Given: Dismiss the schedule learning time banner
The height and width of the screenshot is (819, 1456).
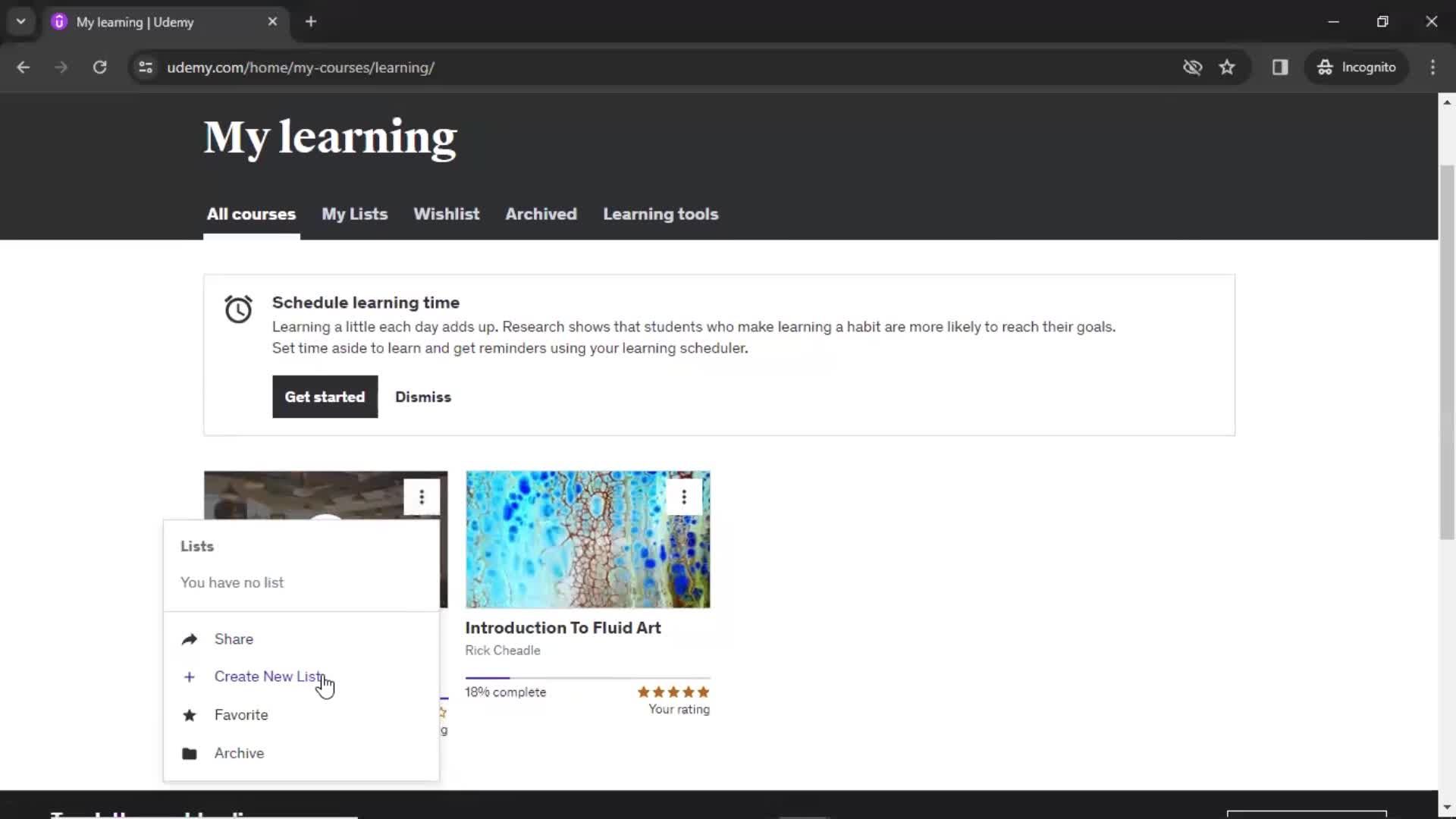Looking at the screenshot, I should (x=422, y=397).
